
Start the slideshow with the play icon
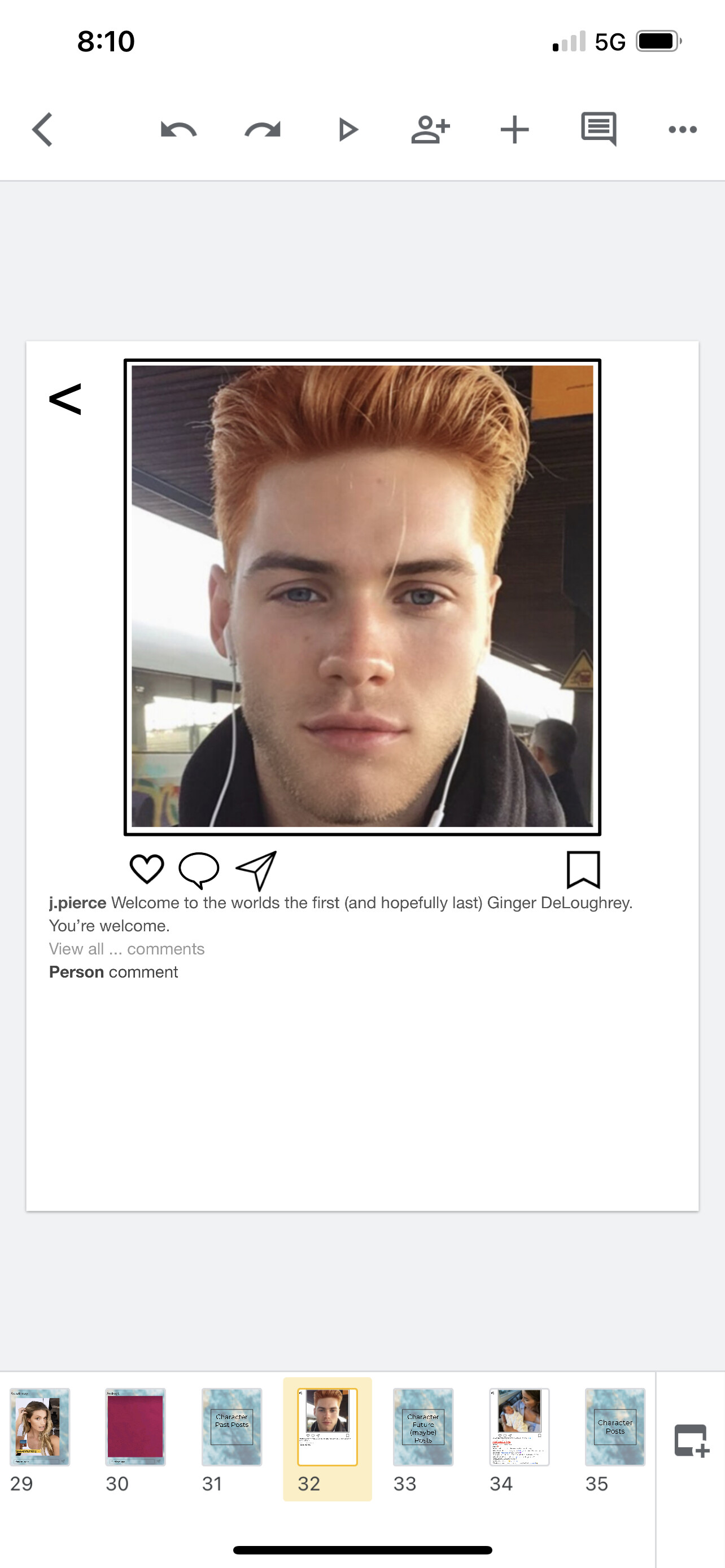click(x=348, y=130)
